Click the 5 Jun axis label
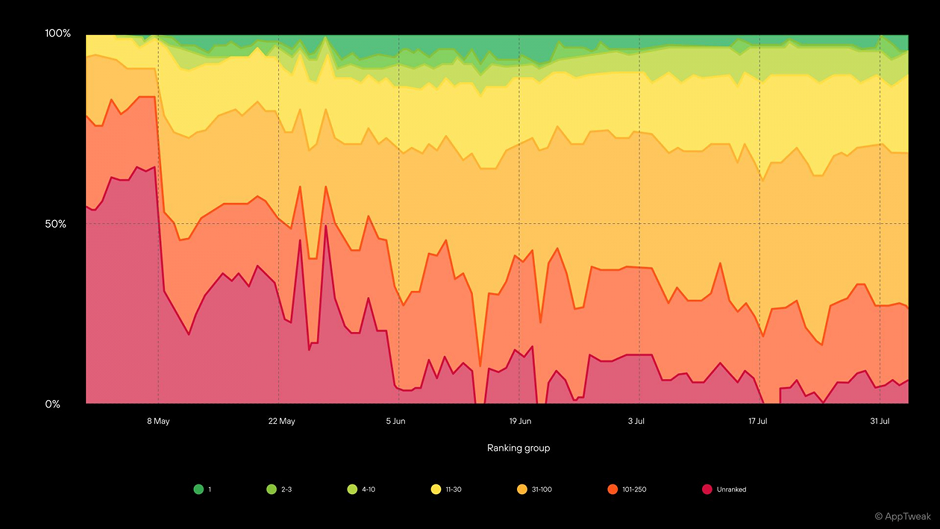 396,421
